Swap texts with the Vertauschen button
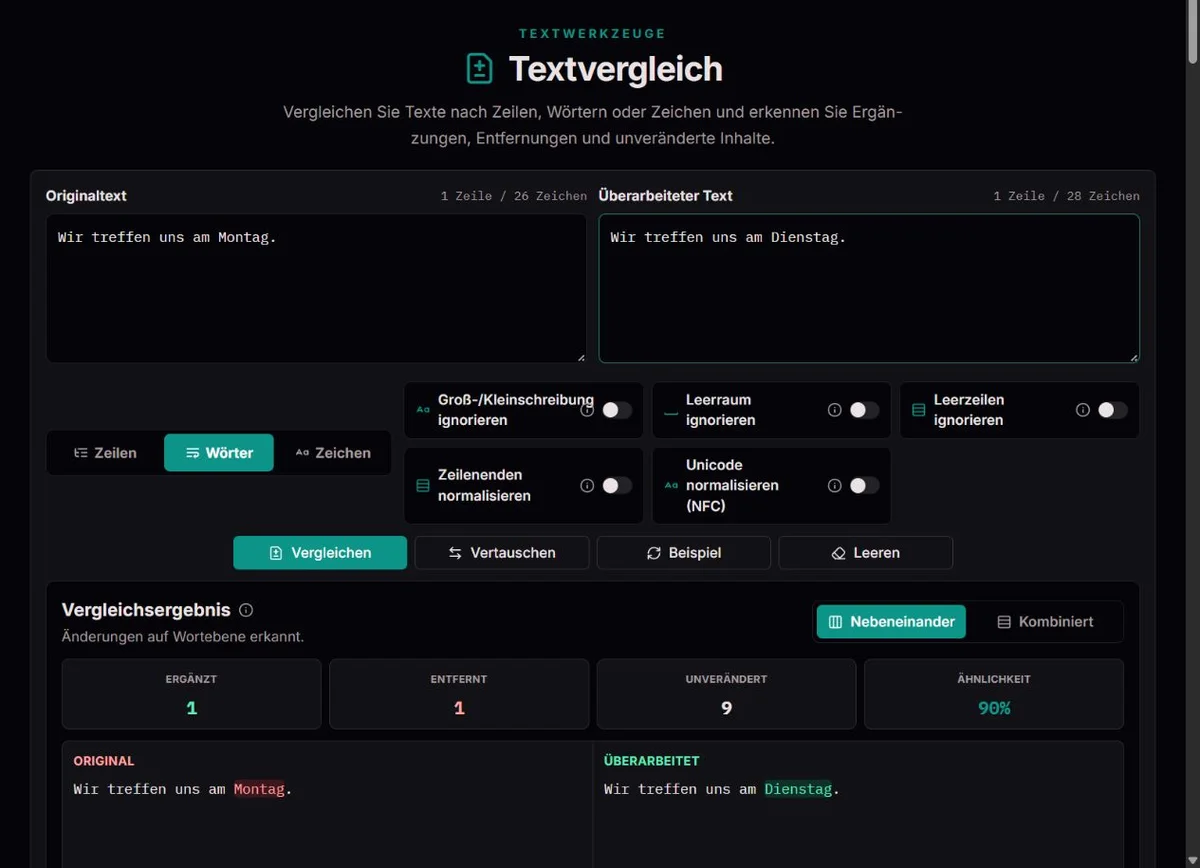Image resolution: width=1200 pixels, height=868 pixels. pyautogui.click(x=502, y=553)
